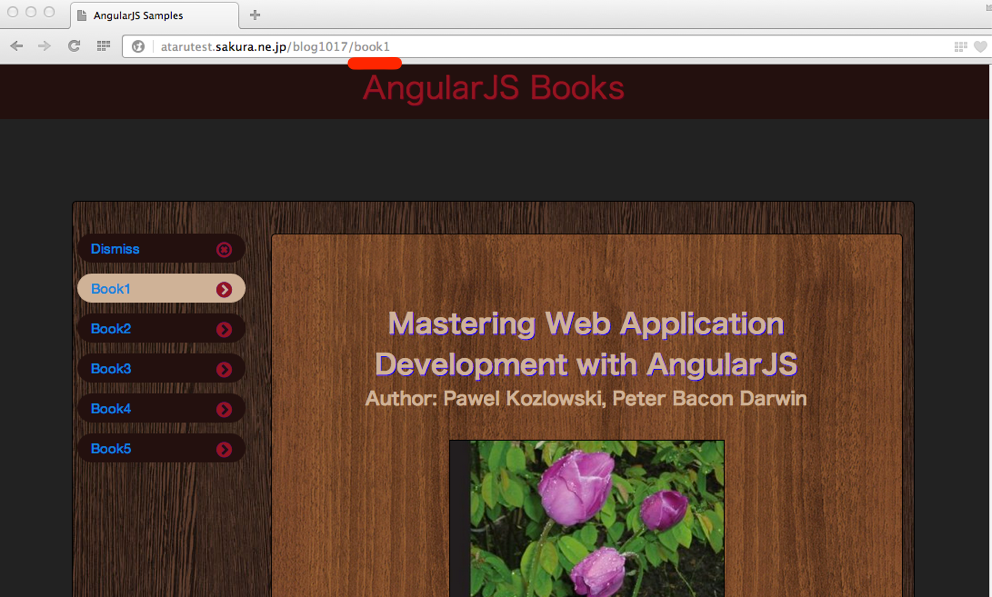Open a new browser tab
This screenshot has width=992, height=597.
(255, 15)
